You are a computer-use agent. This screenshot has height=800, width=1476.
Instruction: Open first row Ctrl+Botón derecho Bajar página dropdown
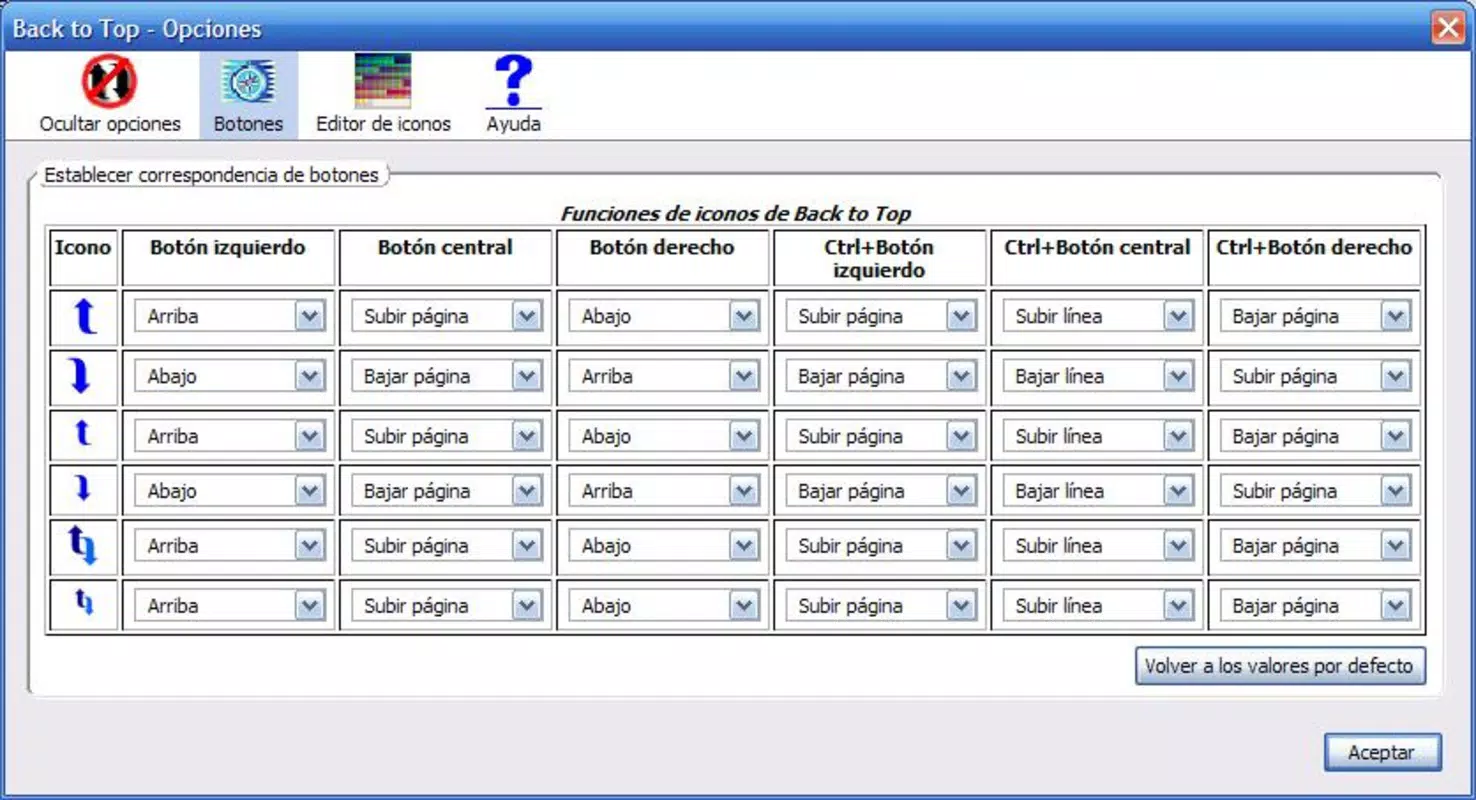pyautogui.click(x=1314, y=317)
